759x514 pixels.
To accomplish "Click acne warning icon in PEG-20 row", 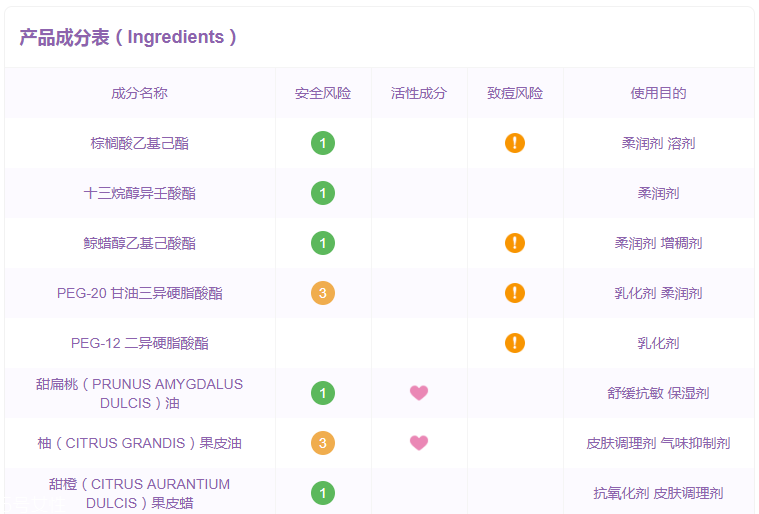I will [514, 293].
